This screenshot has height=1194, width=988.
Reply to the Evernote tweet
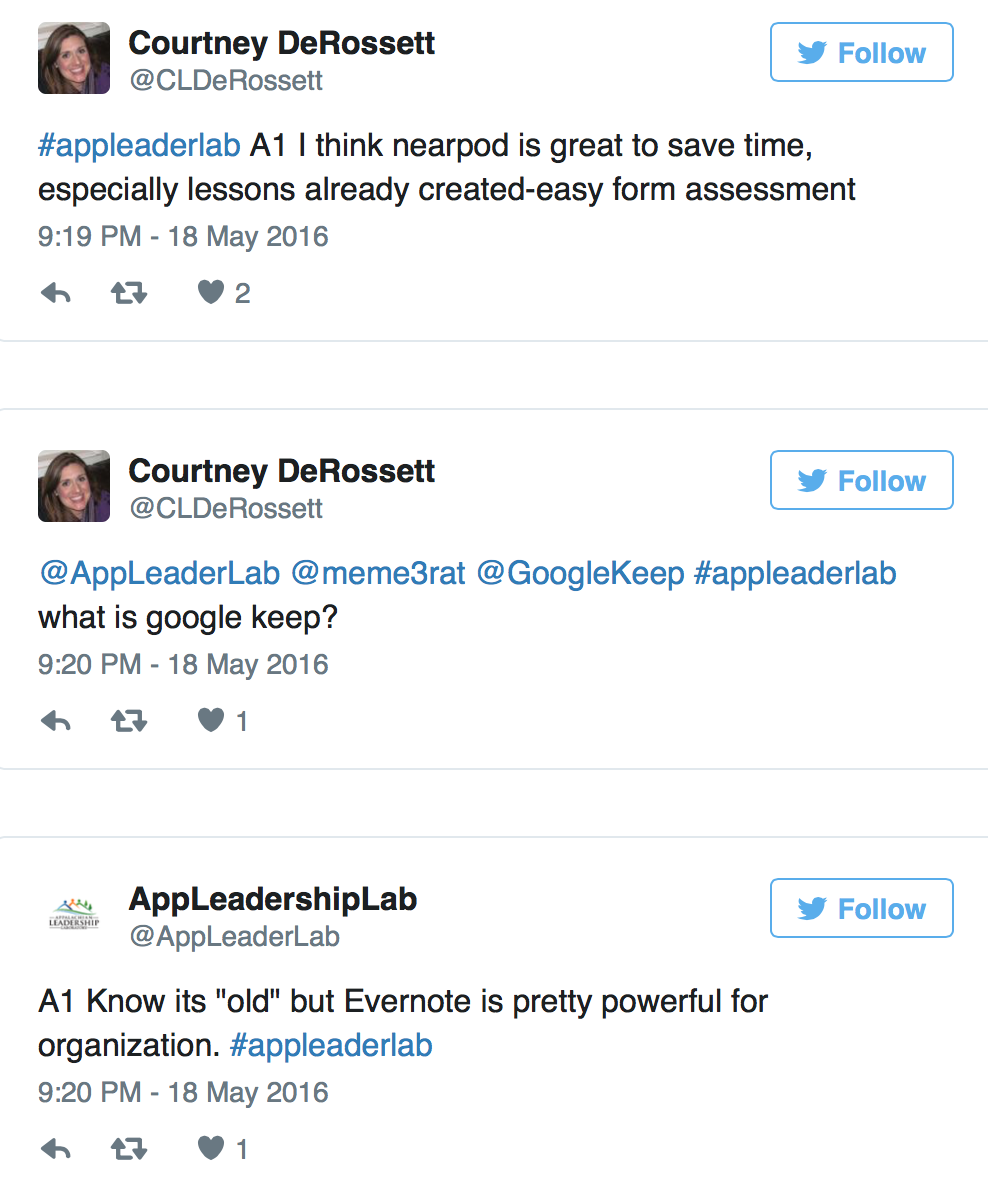pyautogui.click(x=56, y=1148)
